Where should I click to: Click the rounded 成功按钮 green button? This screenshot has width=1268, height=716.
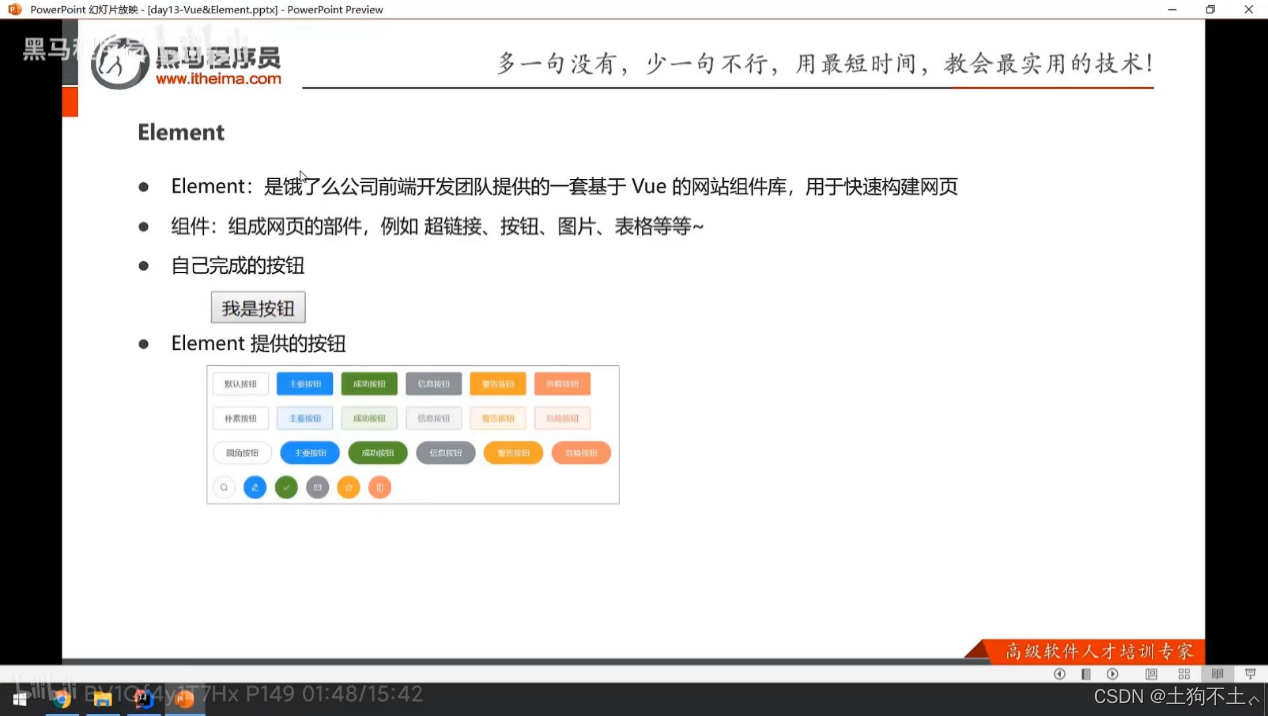377,452
